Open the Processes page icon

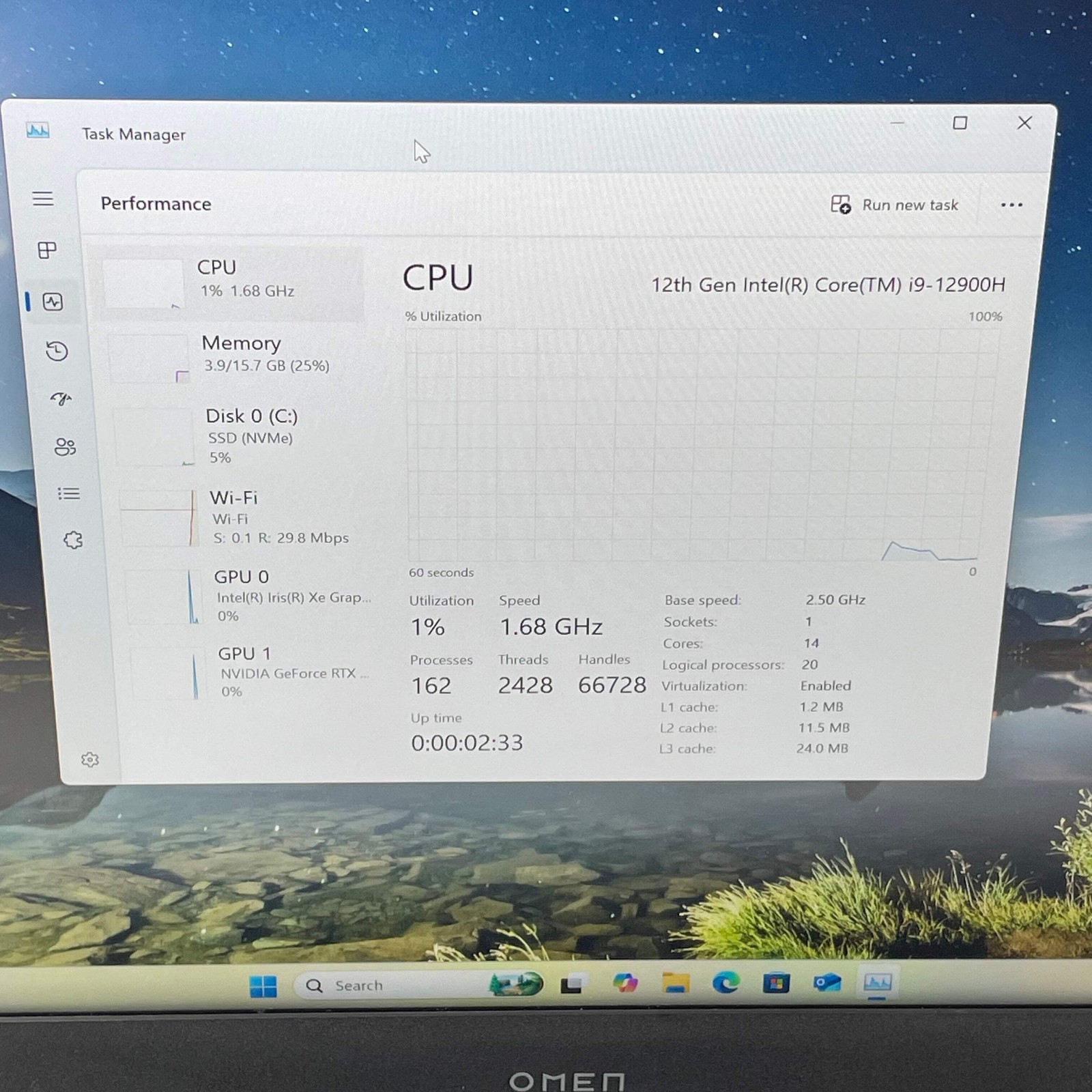click(47, 250)
